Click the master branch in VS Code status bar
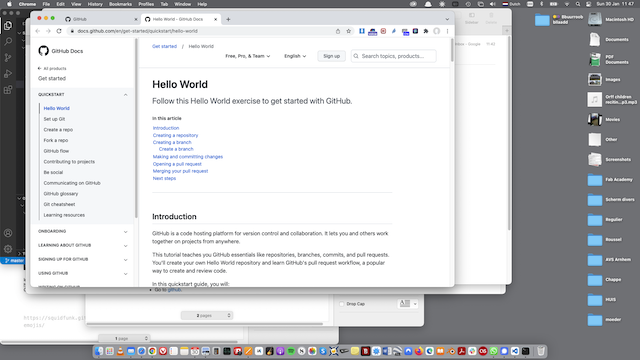Image resolution: width=640 pixels, height=360 pixels. [14, 260]
